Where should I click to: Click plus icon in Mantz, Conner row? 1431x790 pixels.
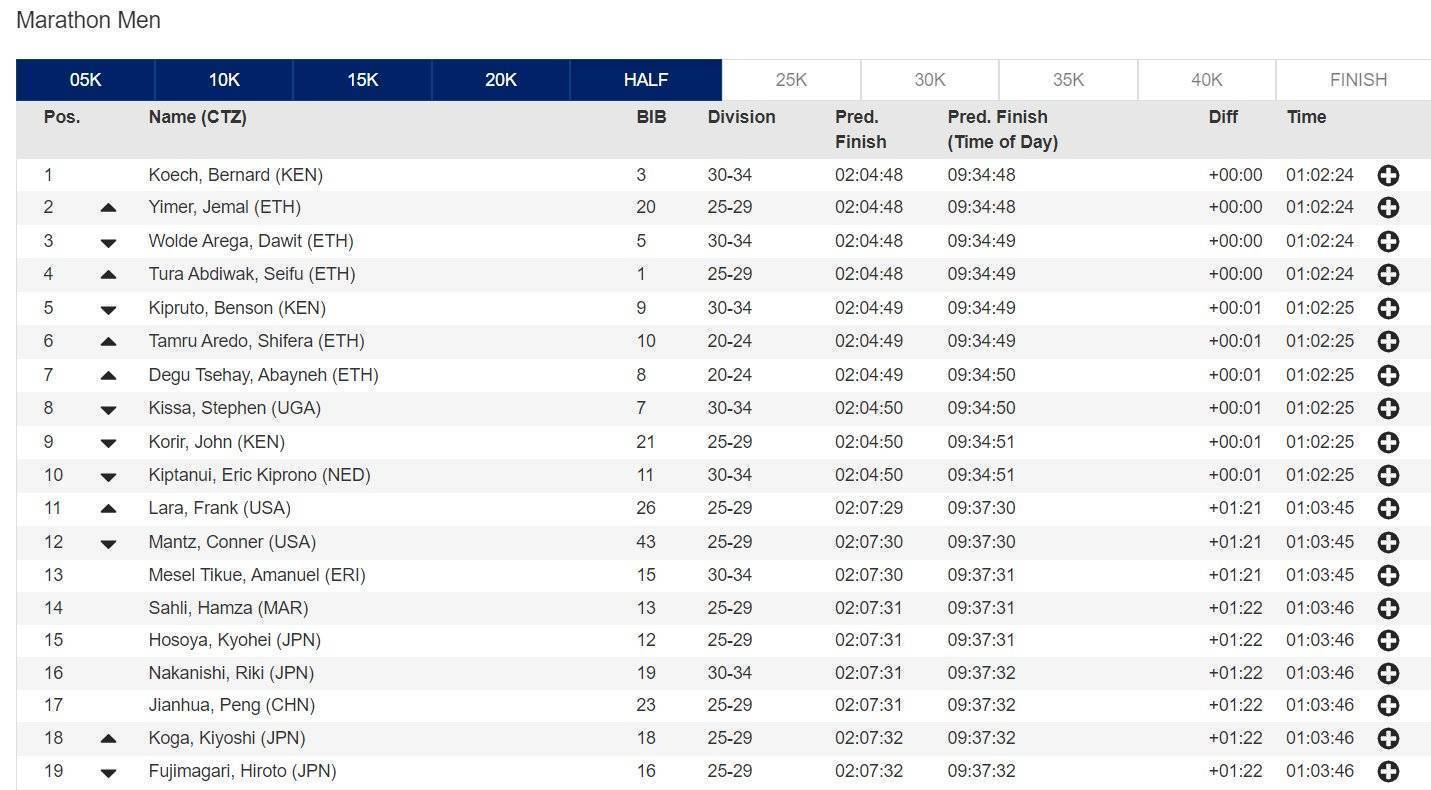[1388, 542]
